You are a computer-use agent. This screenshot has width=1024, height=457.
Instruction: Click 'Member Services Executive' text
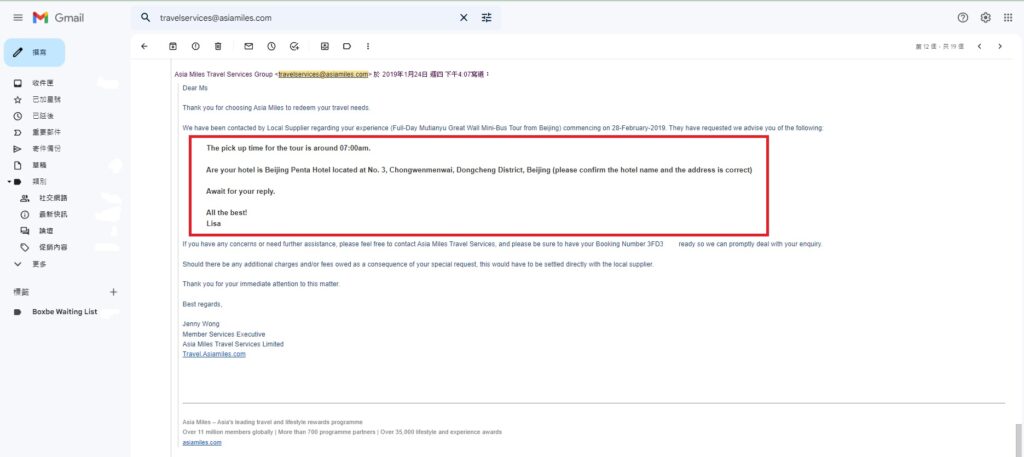tap(224, 334)
